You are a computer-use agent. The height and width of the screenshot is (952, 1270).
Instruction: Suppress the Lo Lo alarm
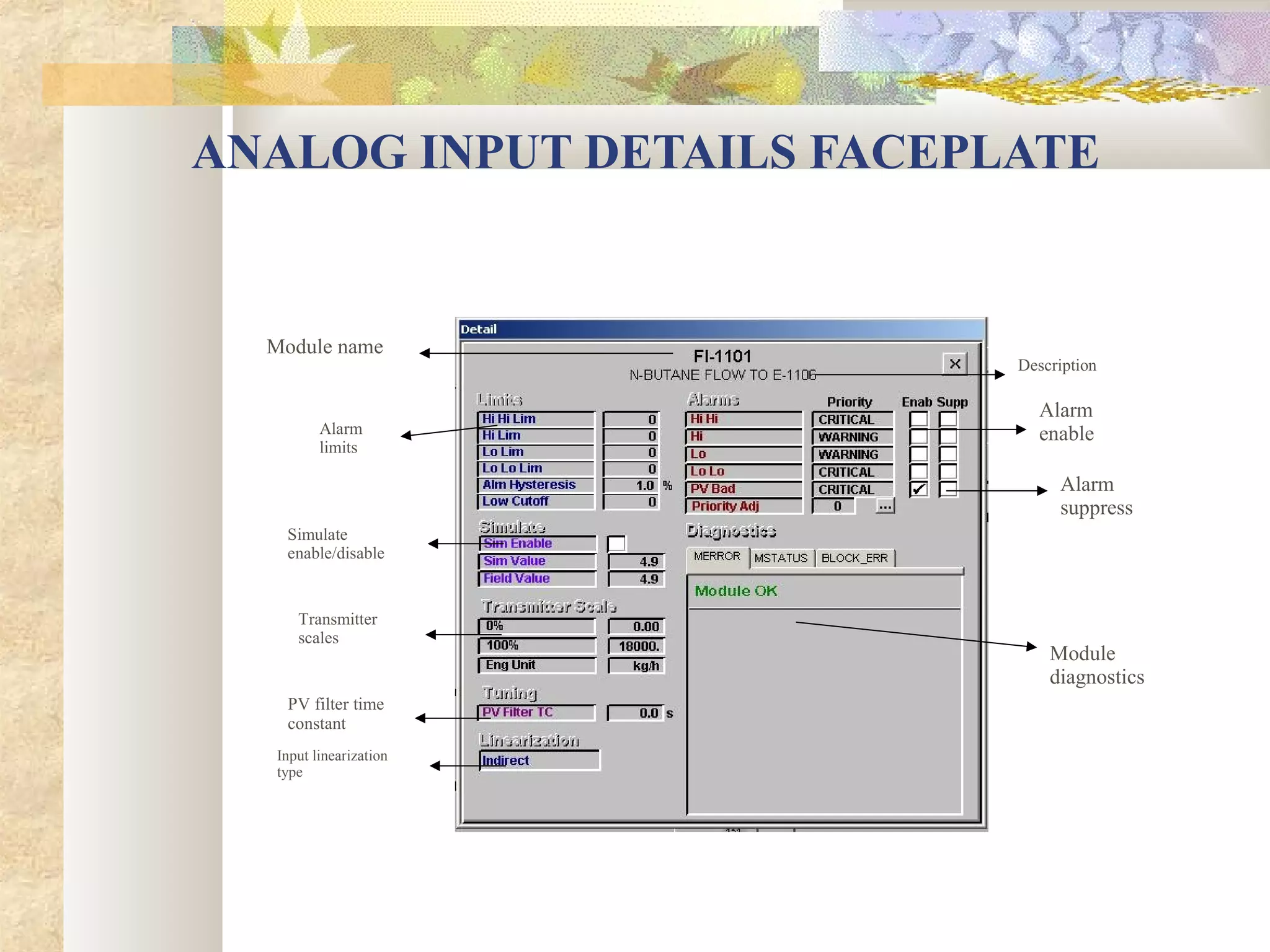coord(948,472)
